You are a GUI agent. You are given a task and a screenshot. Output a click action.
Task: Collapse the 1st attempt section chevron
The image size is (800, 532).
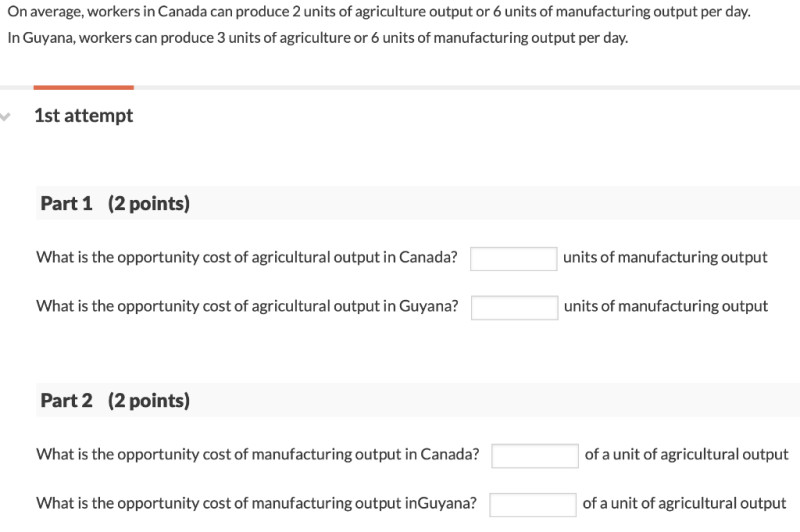pos(5,117)
